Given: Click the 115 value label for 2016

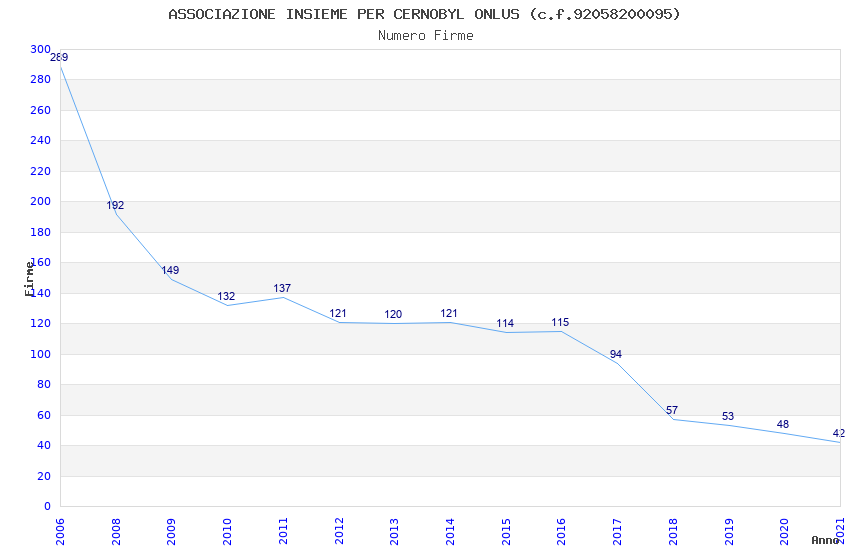Looking at the screenshot, I should [x=560, y=322].
